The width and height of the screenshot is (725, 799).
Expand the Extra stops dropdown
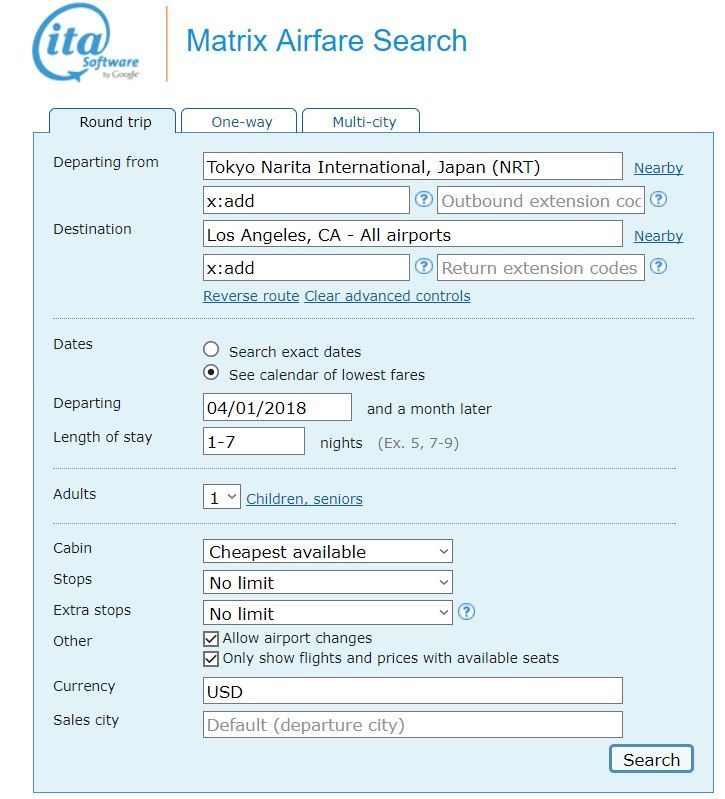point(328,613)
